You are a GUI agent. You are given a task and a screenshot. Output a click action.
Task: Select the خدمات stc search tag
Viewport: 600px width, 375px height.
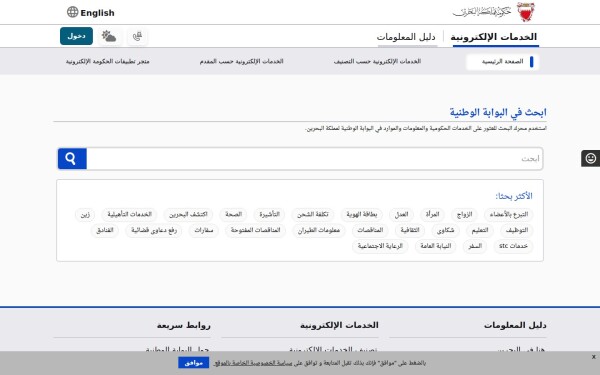[514, 246]
